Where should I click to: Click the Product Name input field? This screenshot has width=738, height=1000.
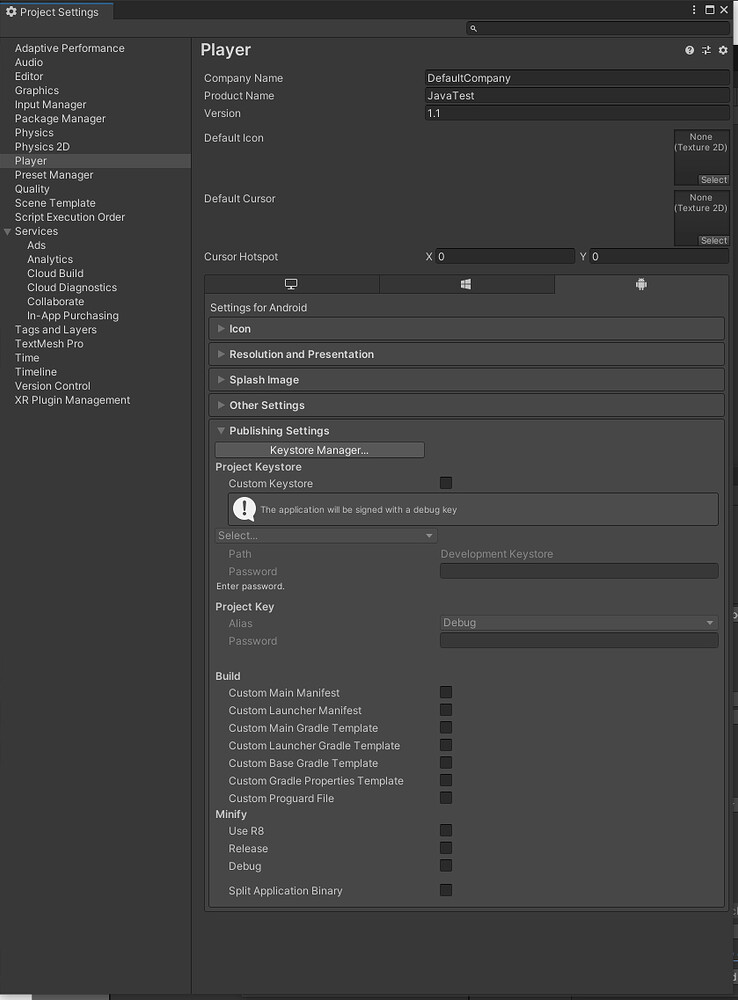point(578,95)
